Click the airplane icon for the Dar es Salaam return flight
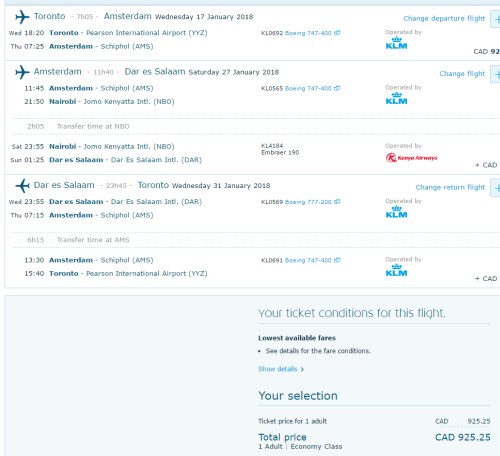 [x=22, y=186]
